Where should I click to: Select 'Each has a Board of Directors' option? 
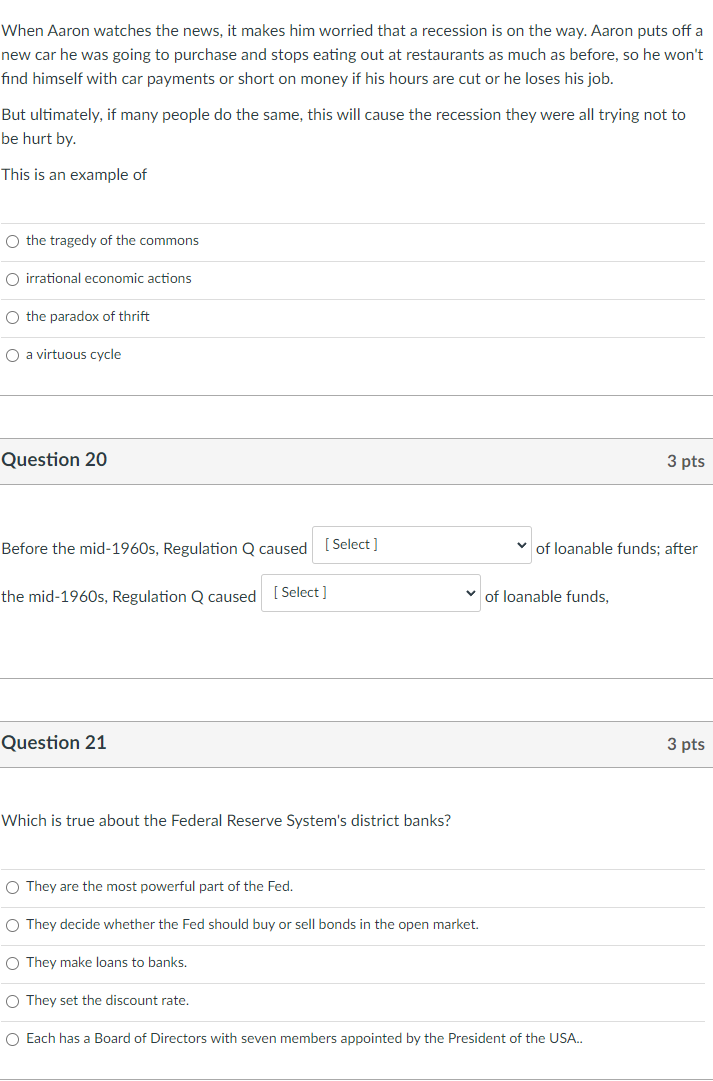(x=12, y=1039)
